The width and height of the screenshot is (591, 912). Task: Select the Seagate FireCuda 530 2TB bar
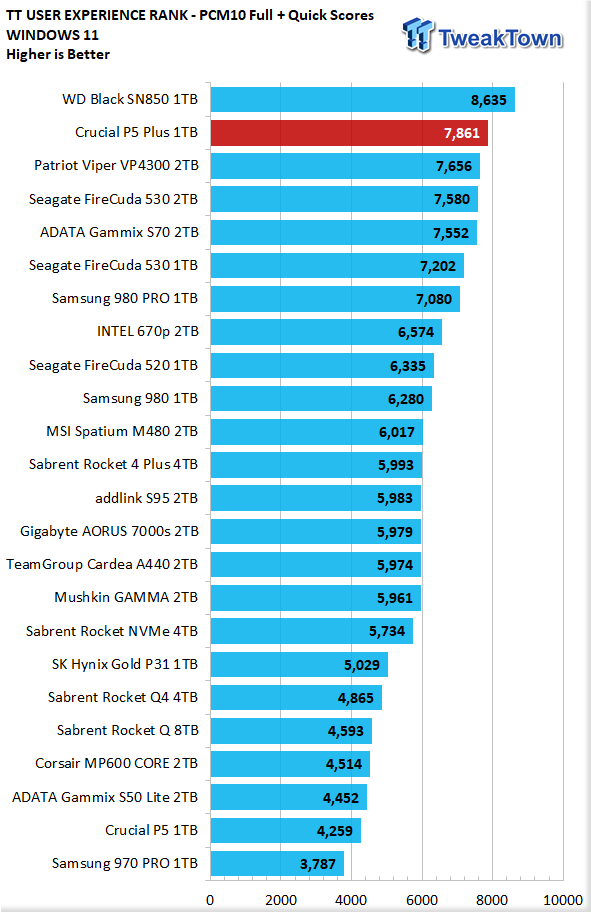click(344, 200)
